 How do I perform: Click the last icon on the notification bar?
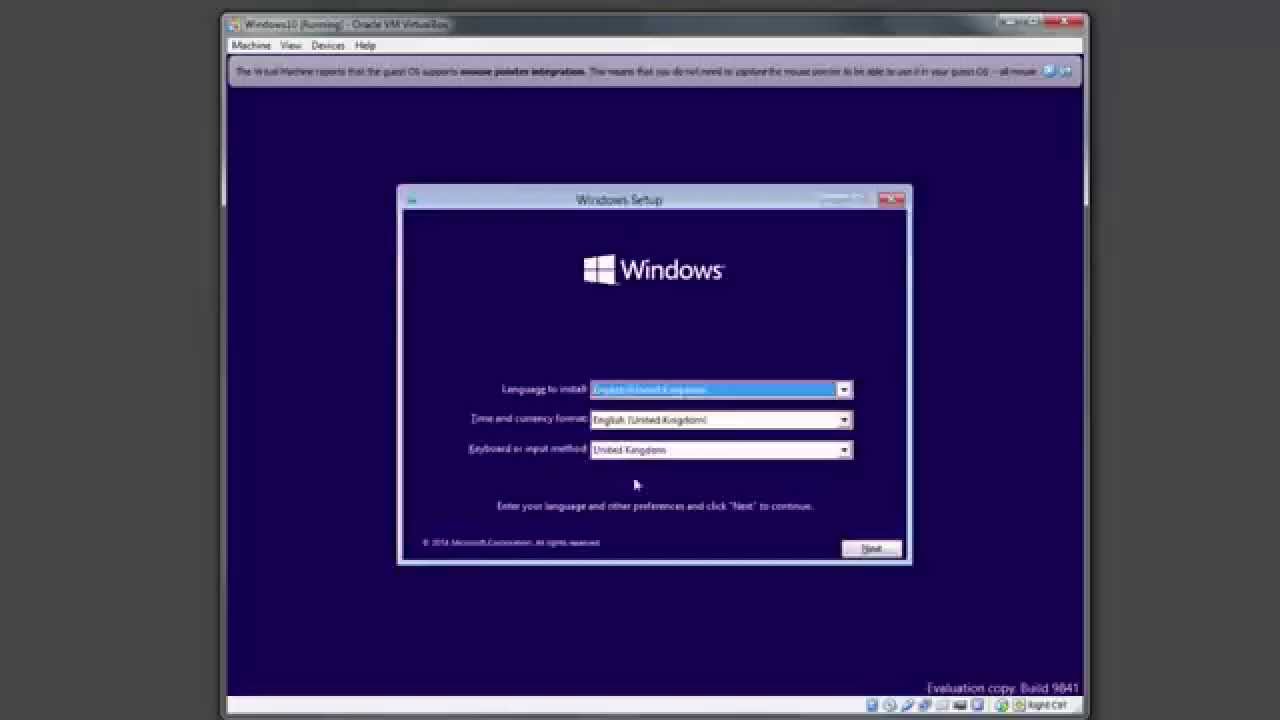tap(1066, 71)
